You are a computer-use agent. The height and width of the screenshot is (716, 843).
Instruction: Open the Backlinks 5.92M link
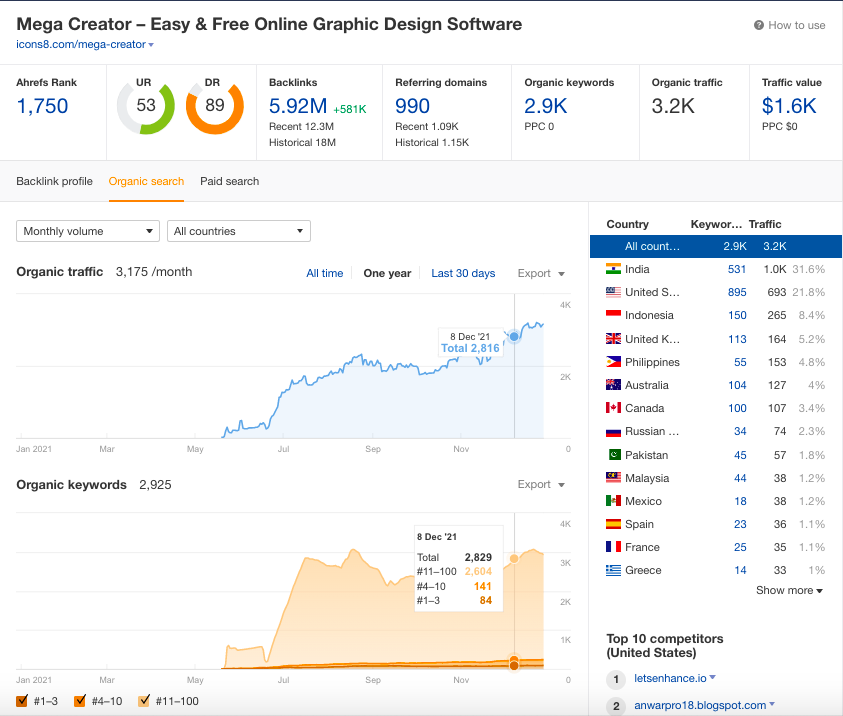click(x=298, y=106)
